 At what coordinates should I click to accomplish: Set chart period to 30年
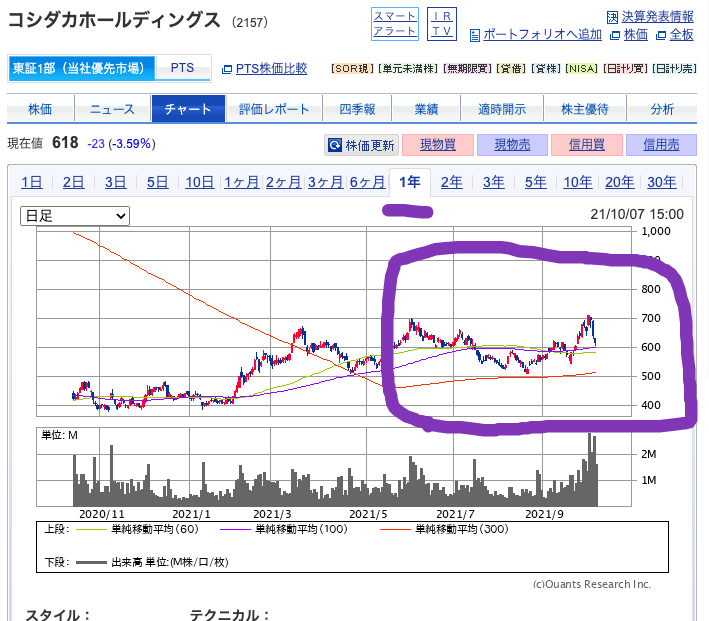(x=662, y=182)
